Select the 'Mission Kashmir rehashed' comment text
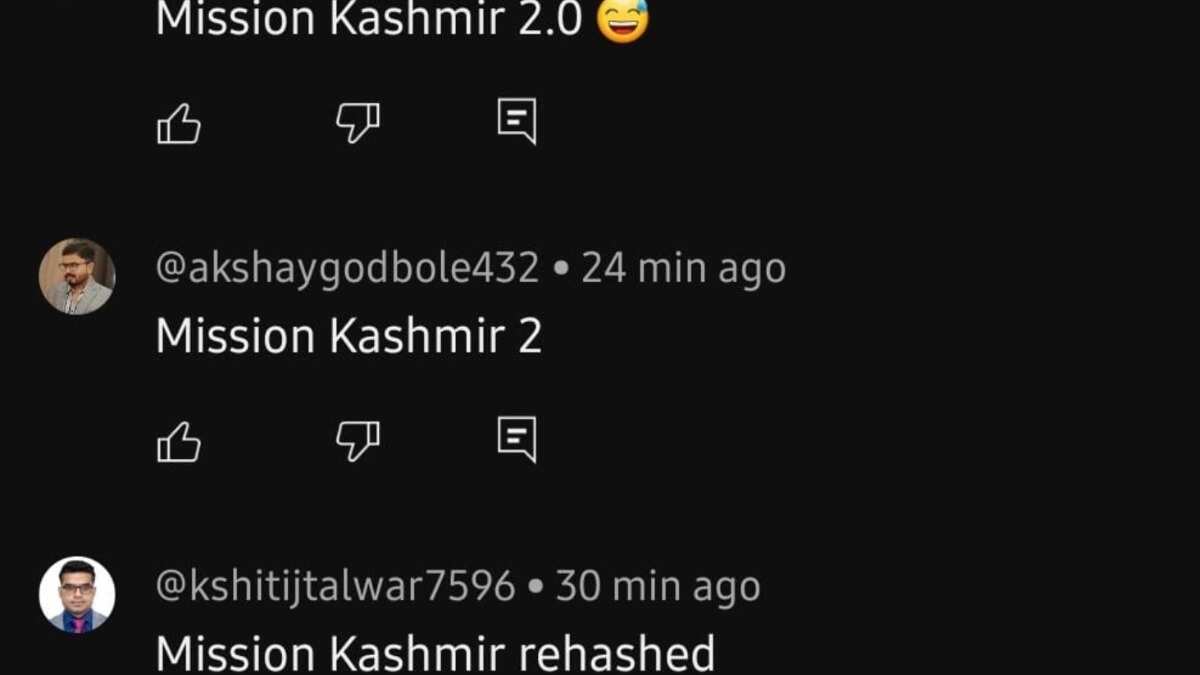The image size is (1200, 675). pyautogui.click(x=436, y=654)
